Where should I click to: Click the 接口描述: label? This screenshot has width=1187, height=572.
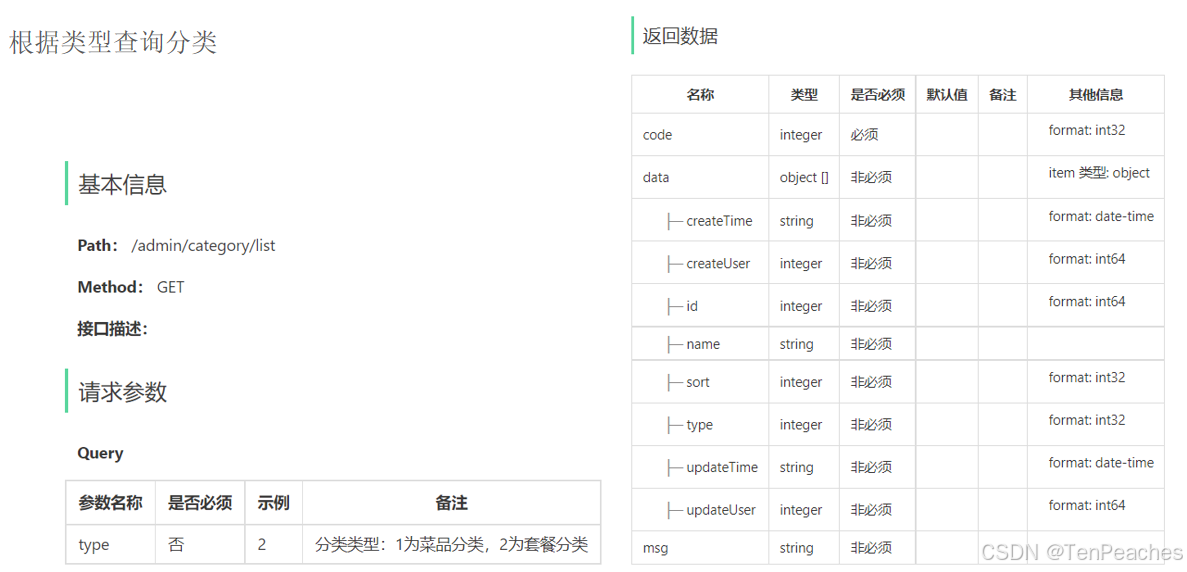point(113,329)
